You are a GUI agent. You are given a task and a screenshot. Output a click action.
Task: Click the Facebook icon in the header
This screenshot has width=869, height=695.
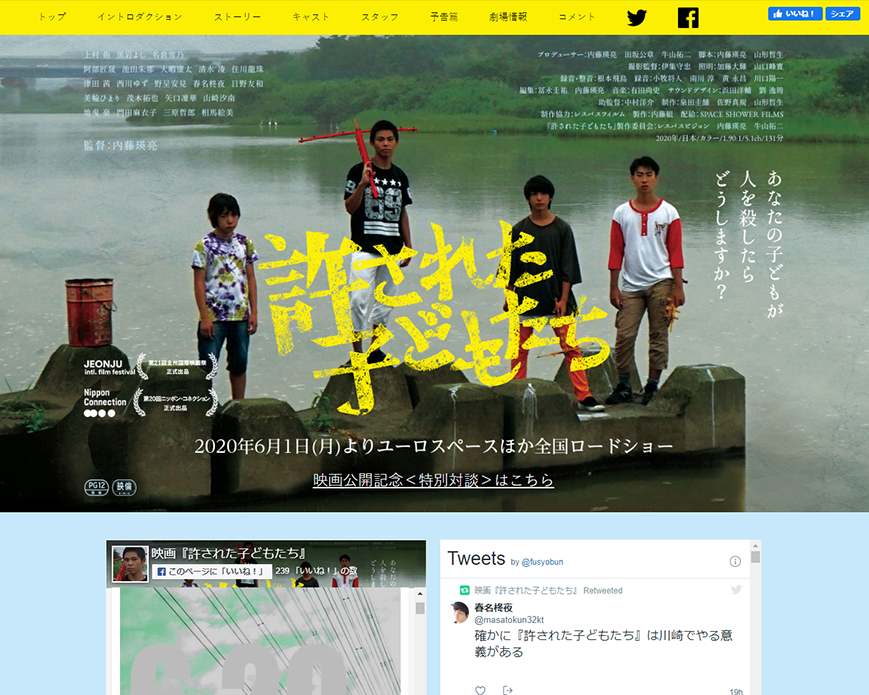[687, 17]
